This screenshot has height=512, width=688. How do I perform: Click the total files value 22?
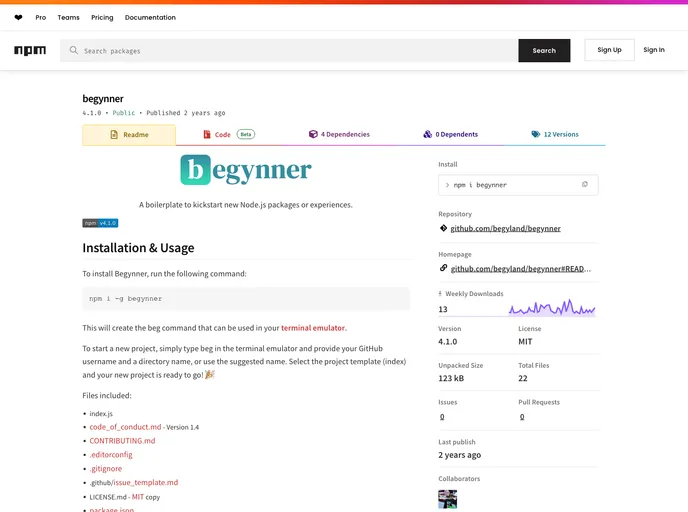tap(523, 378)
